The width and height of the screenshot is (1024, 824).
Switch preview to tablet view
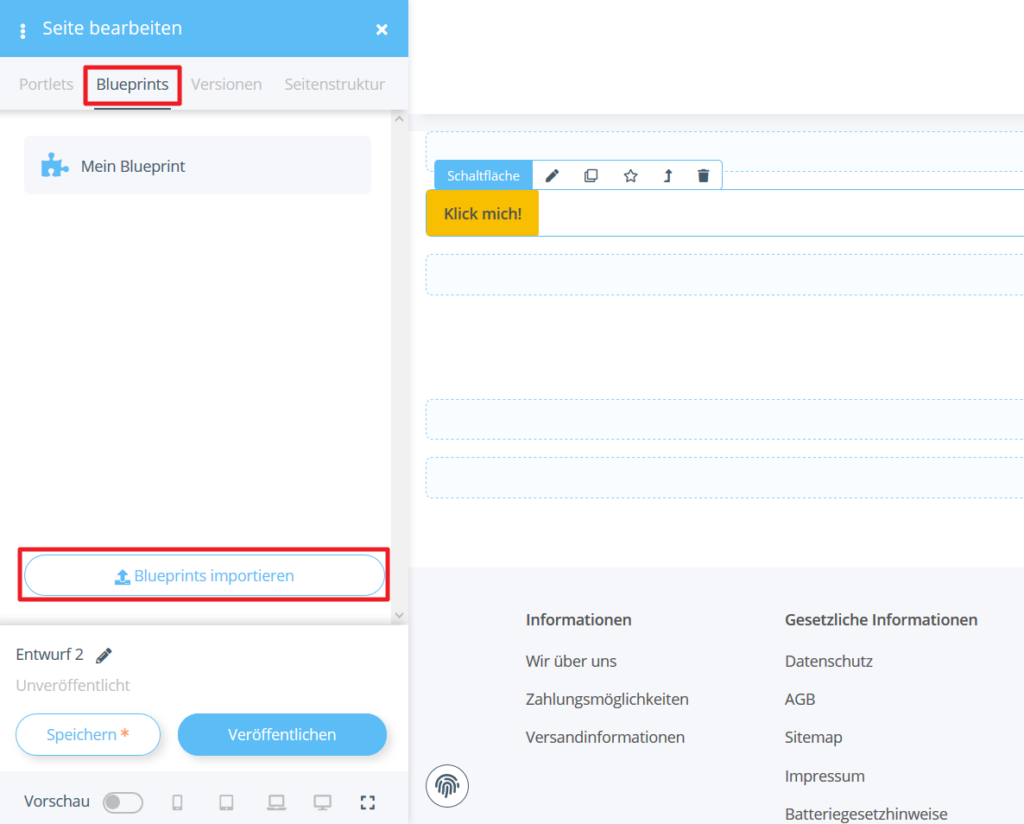tap(226, 802)
